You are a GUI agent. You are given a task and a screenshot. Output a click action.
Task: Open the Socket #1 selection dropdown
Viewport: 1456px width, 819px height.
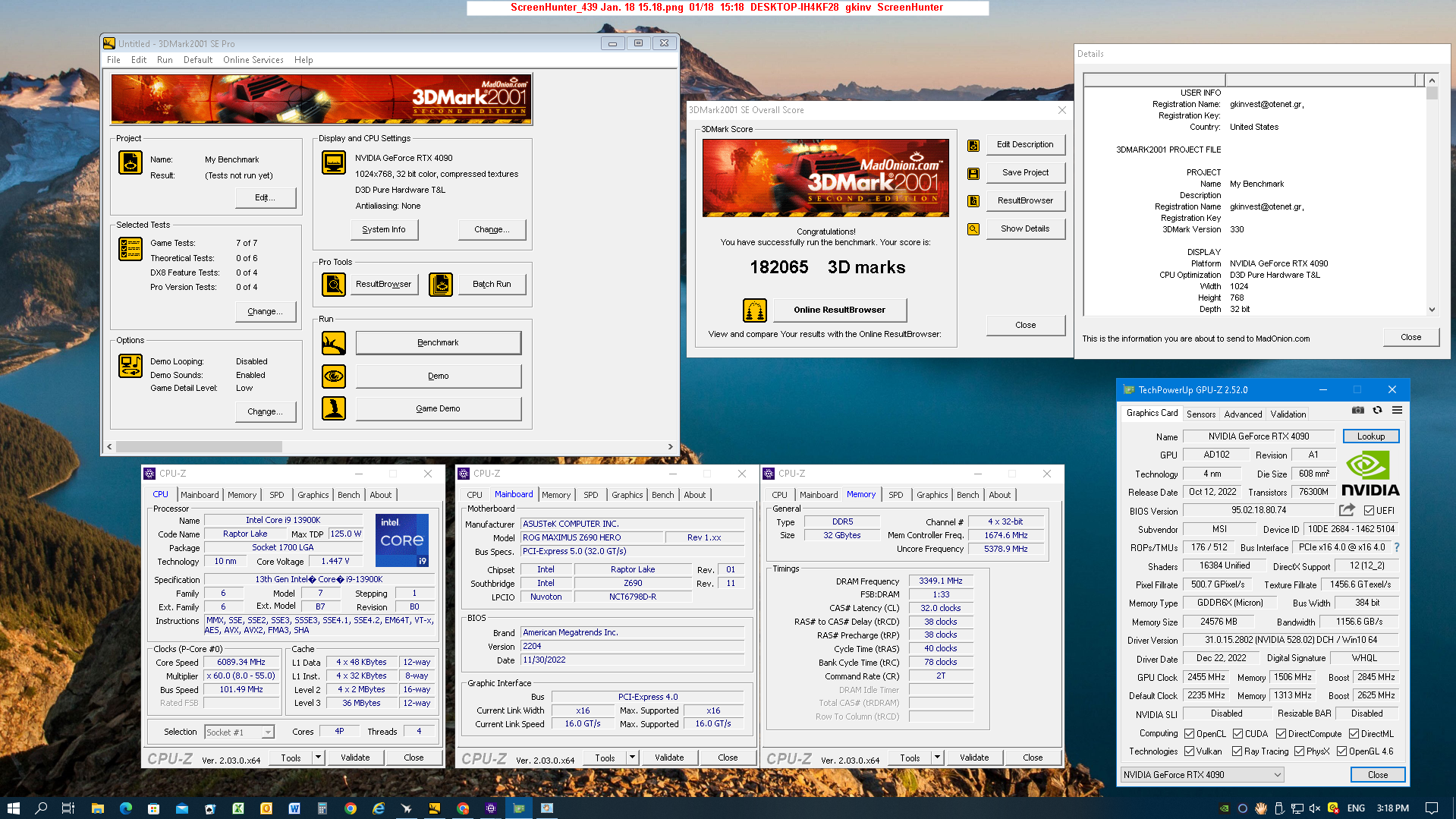239,732
